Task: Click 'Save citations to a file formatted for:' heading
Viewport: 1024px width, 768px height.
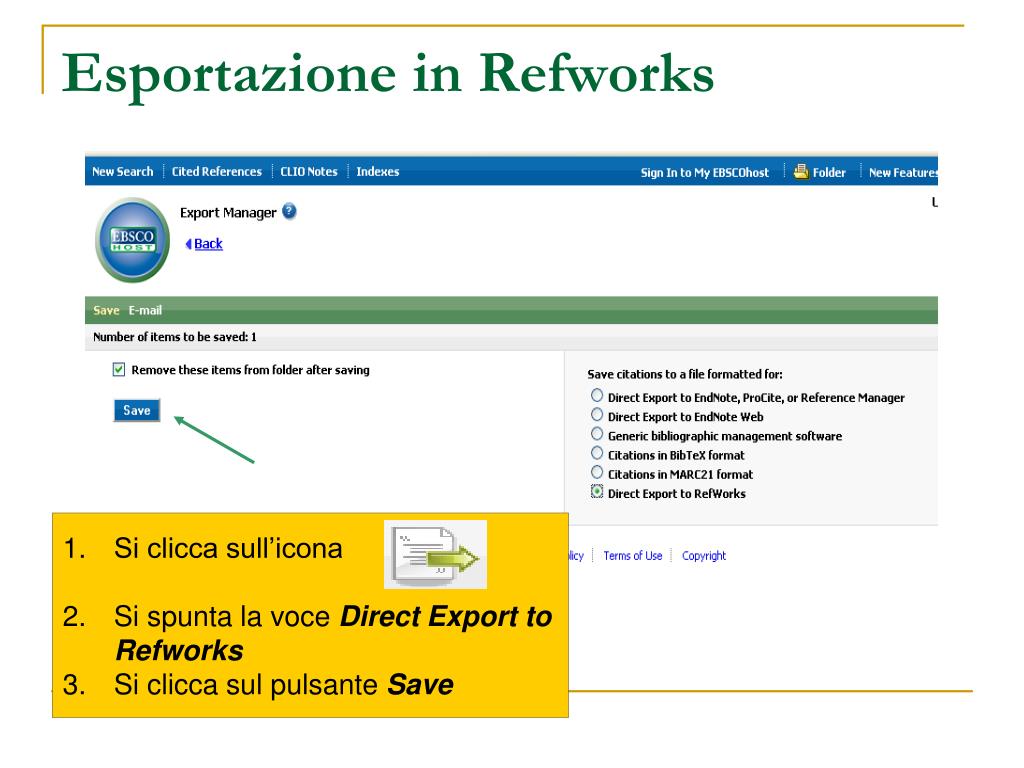Action: pyautogui.click(x=685, y=374)
